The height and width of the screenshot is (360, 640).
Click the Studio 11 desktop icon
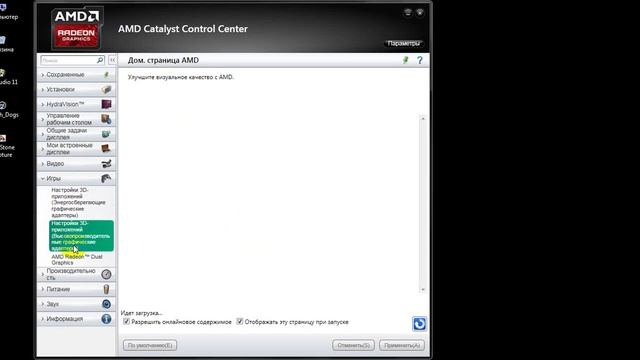[x=8, y=78]
